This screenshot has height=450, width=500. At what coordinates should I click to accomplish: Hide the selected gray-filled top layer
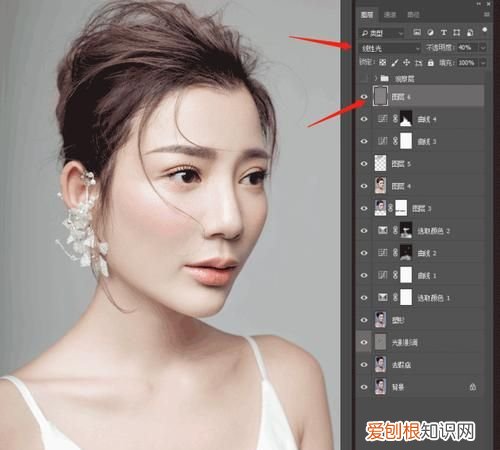[364, 97]
